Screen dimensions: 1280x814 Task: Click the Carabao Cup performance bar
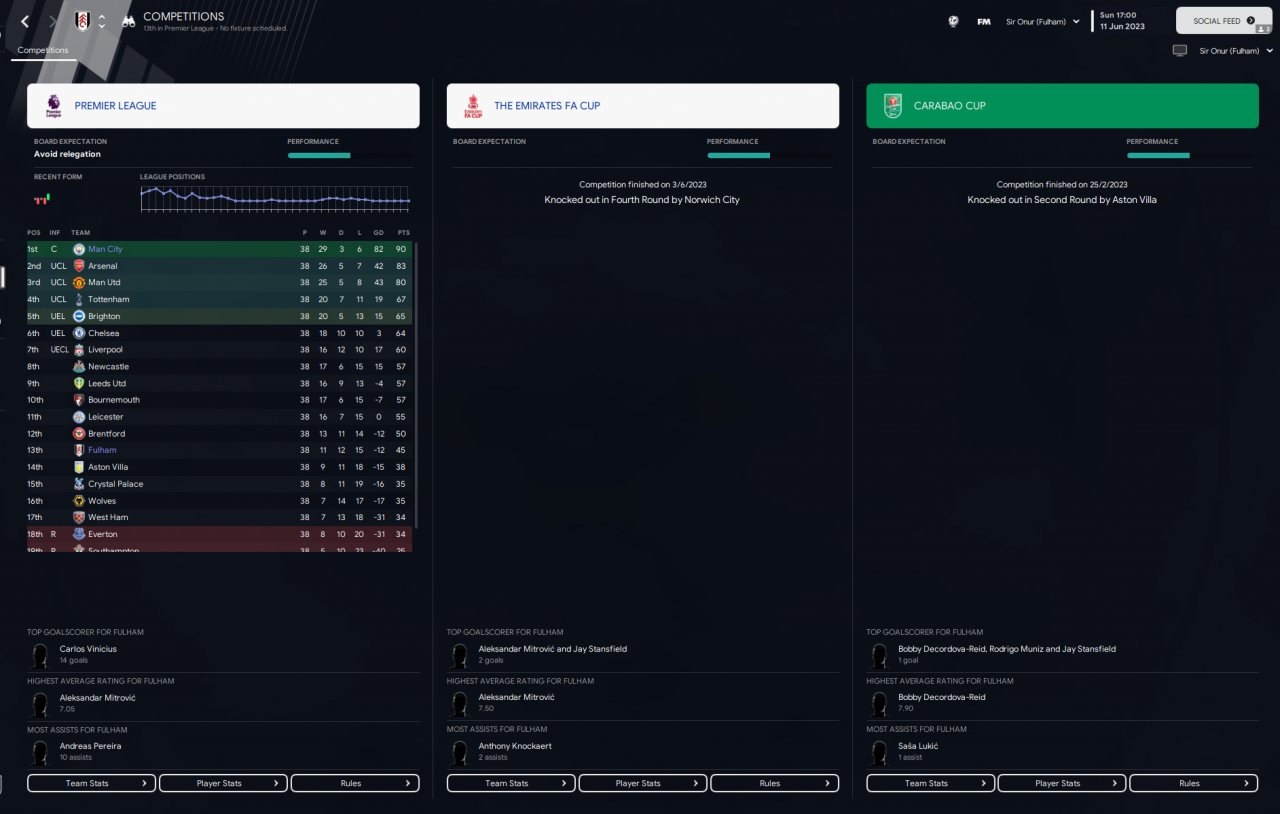pyautogui.click(x=1188, y=156)
